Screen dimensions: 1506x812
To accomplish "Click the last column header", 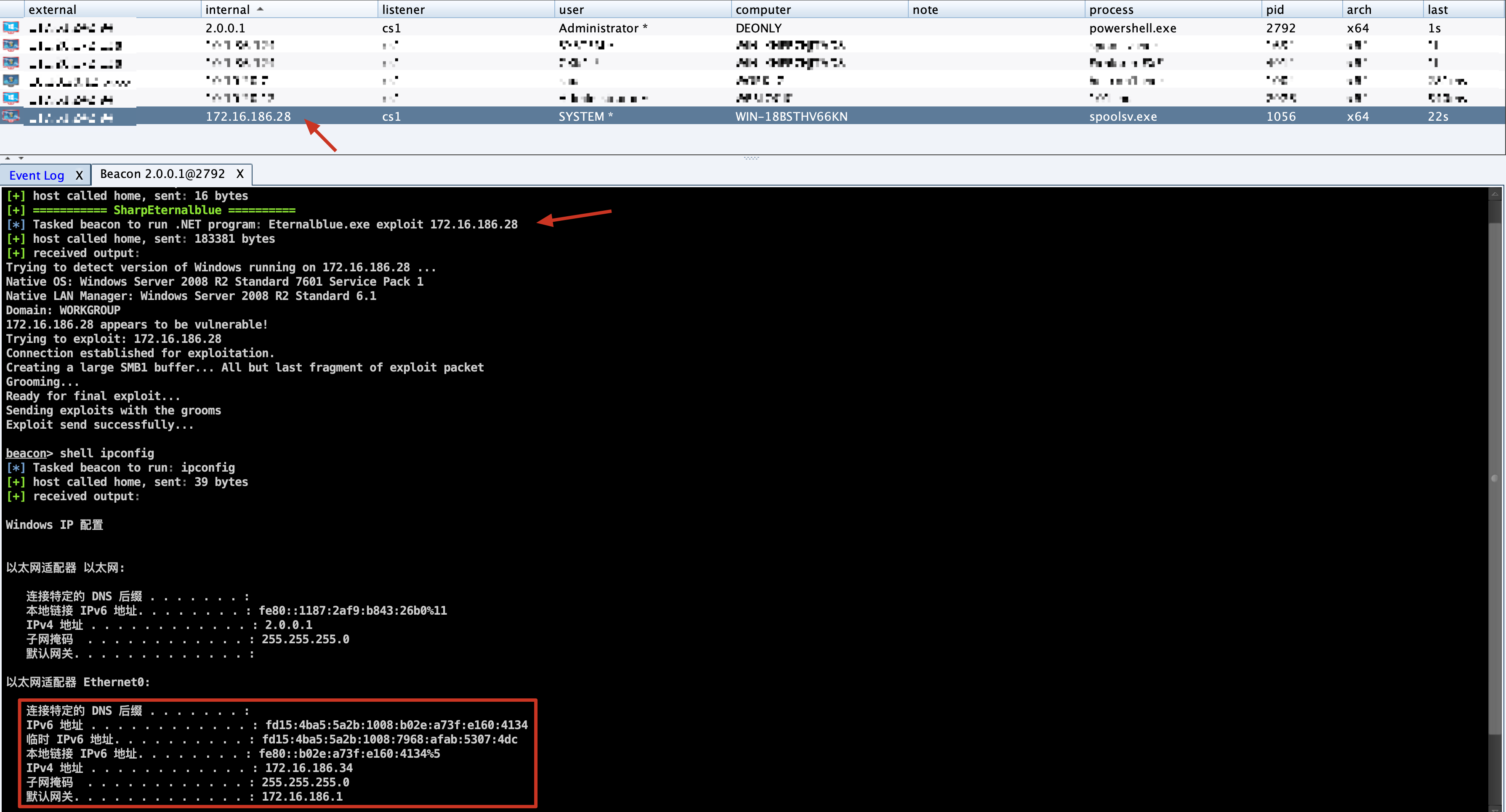I will tap(1463, 9).
